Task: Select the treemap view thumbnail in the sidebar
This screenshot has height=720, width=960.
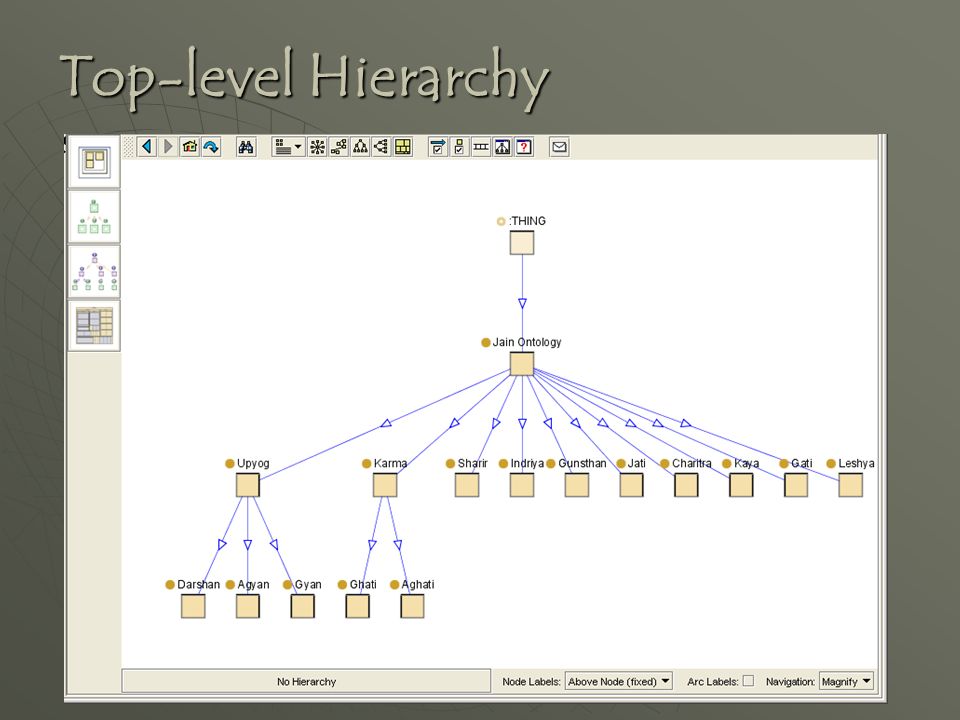Action: point(94,326)
